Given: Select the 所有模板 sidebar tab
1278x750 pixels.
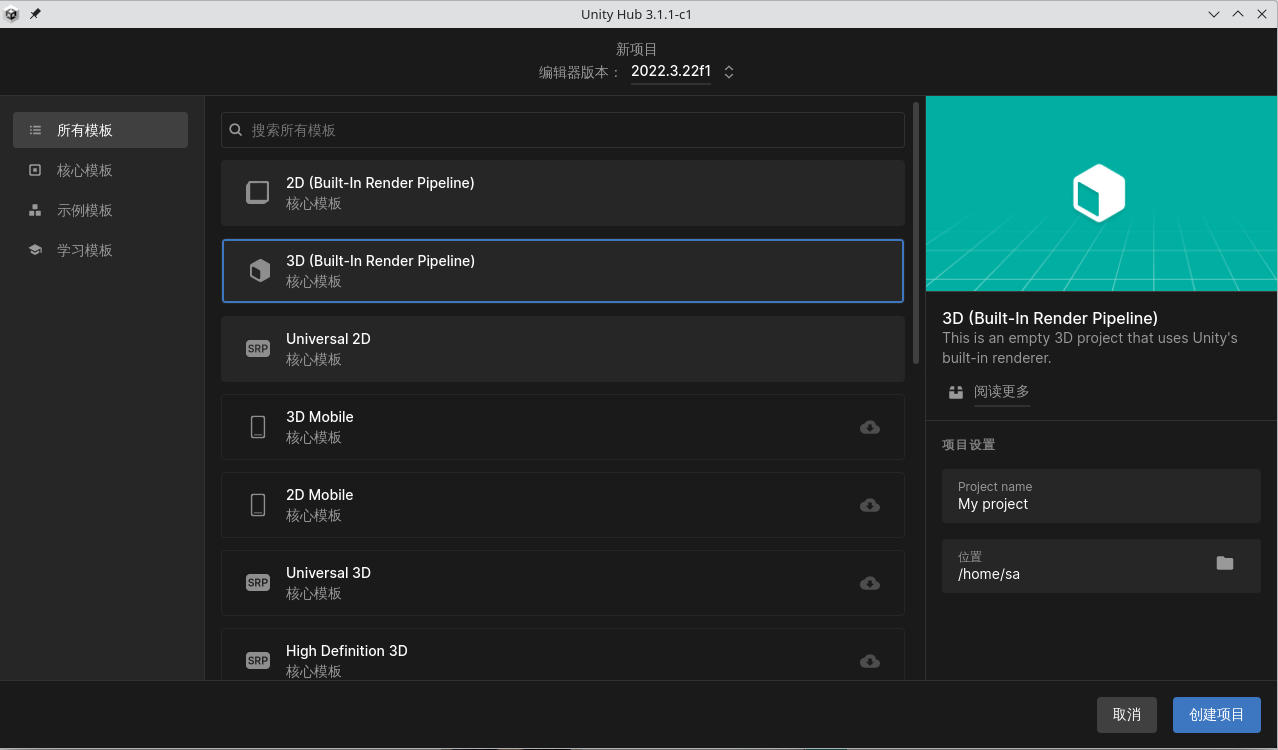Looking at the screenshot, I should click(100, 130).
